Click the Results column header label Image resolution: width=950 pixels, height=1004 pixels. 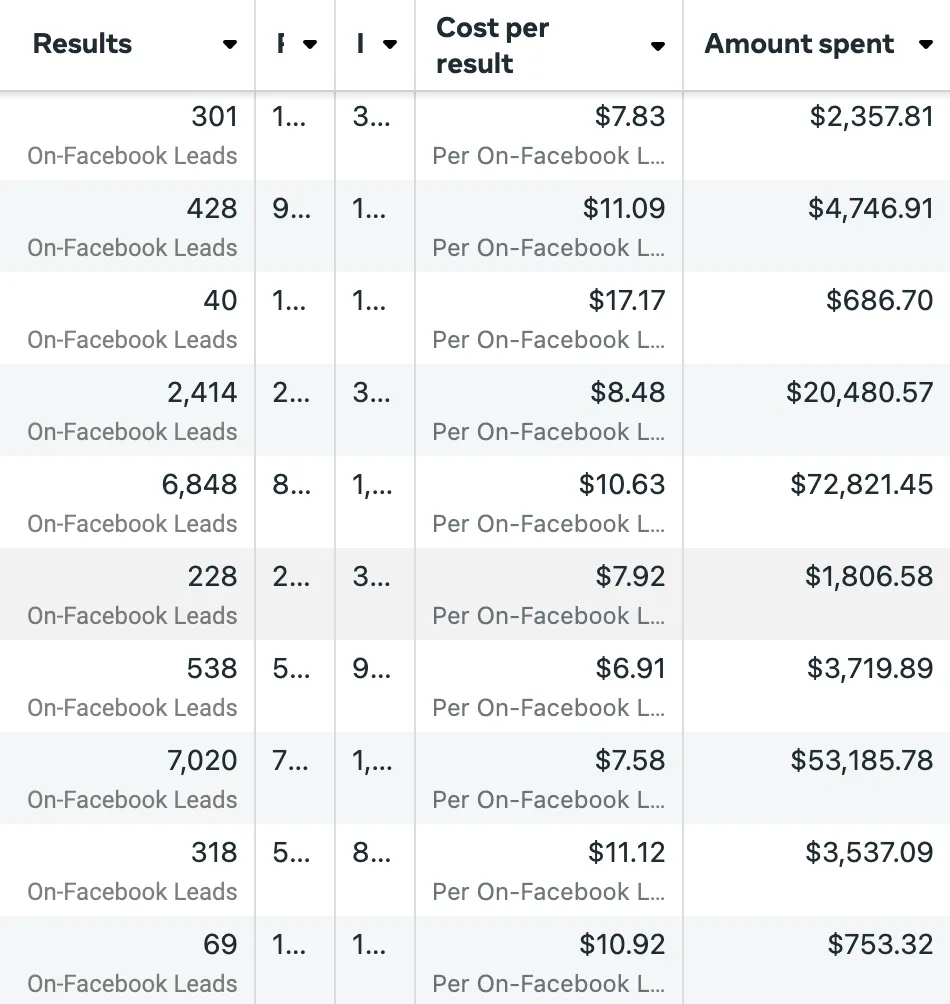(x=82, y=44)
